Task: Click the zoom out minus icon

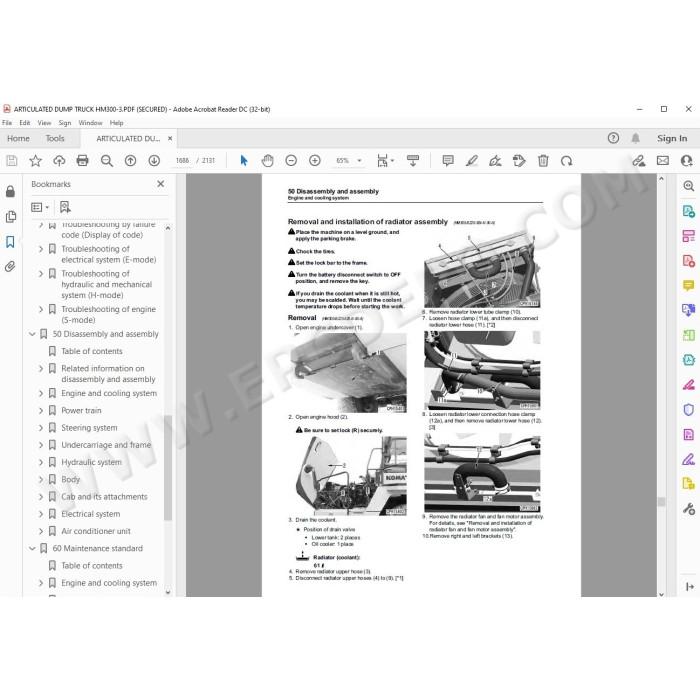Action: coord(291,161)
